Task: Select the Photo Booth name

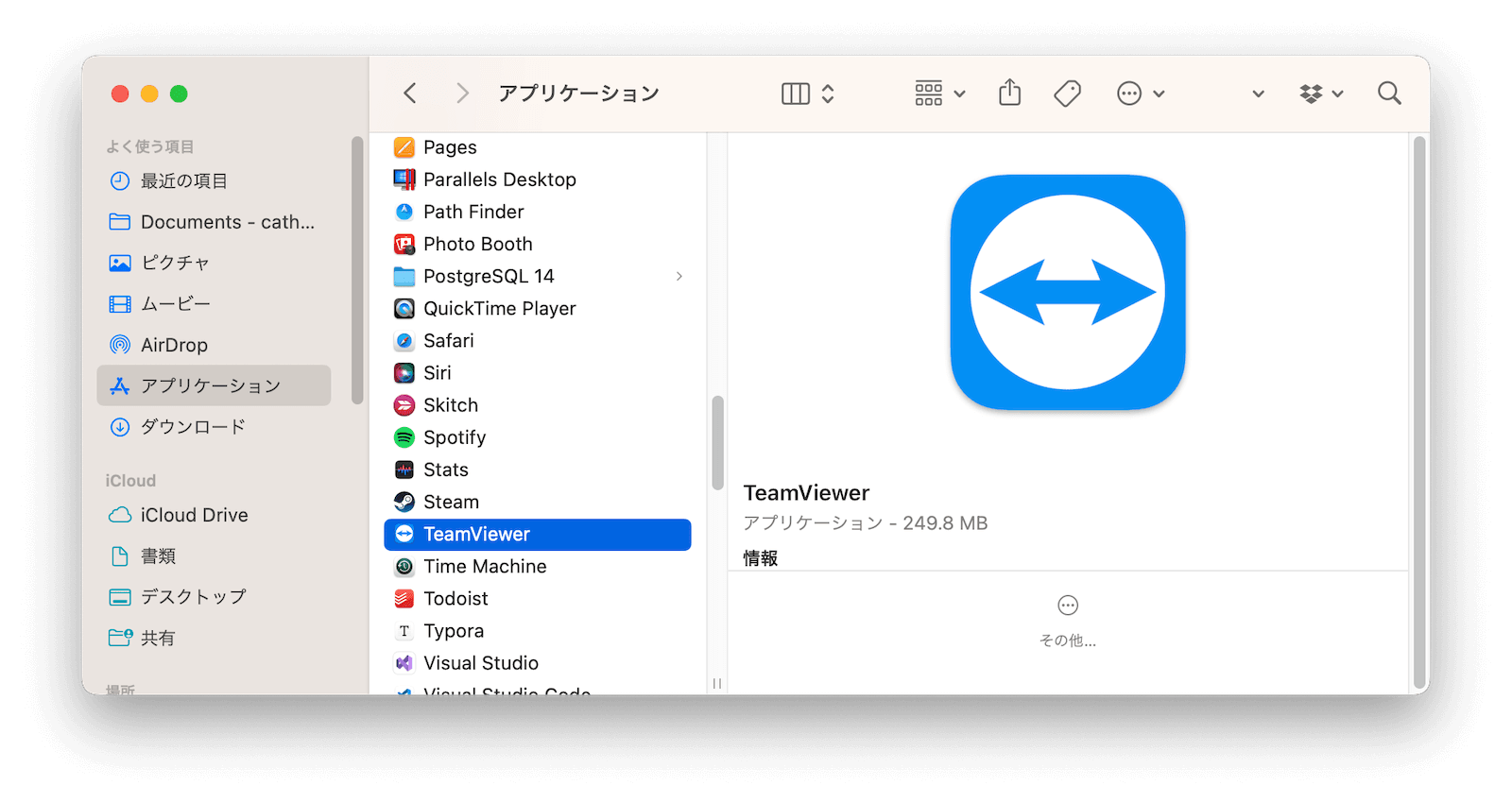Action: coord(478,244)
